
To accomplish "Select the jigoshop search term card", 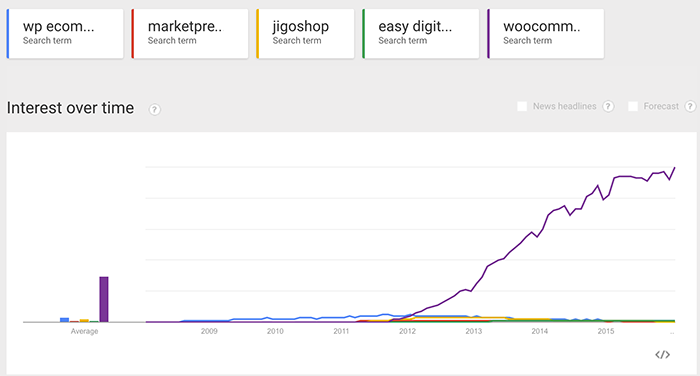I will pos(305,33).
